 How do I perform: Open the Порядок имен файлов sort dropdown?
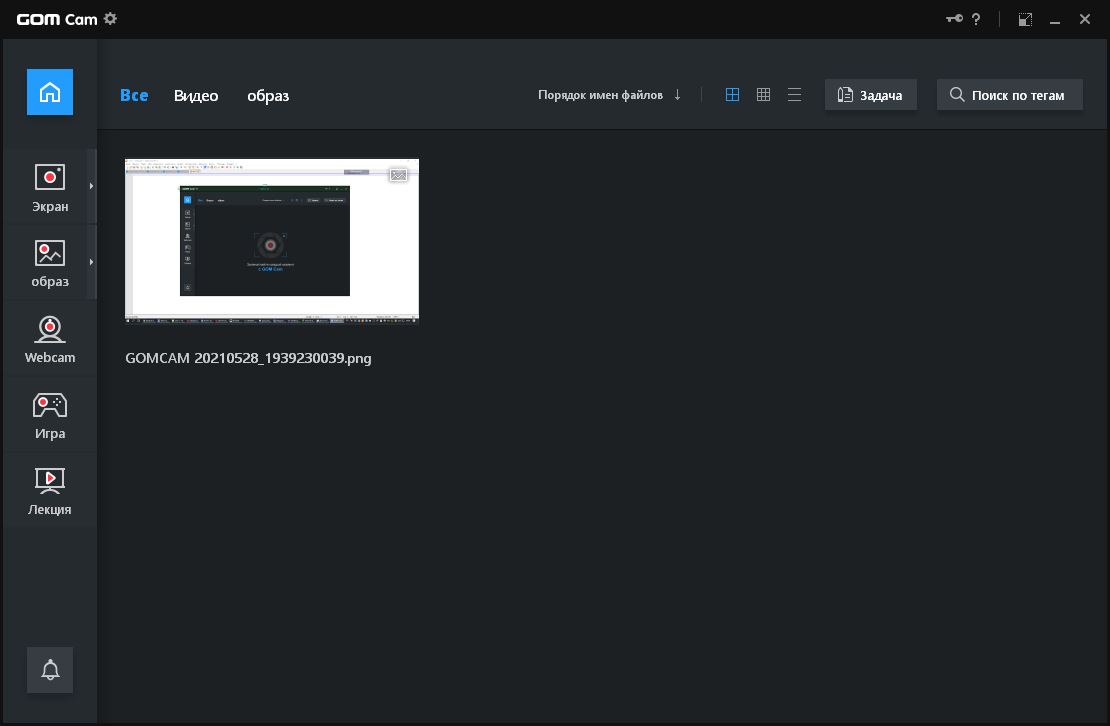[600, 95]
